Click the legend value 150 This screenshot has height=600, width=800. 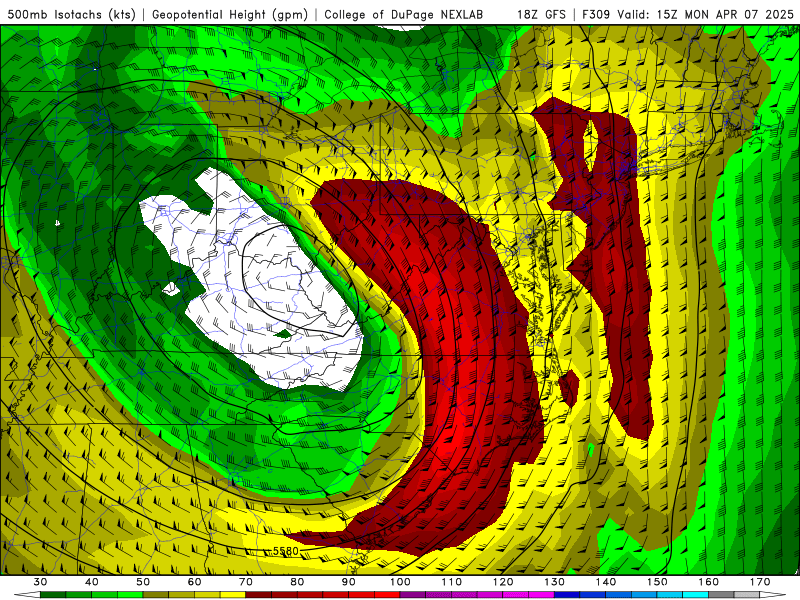pyautogui.click(x=658, y=582)
